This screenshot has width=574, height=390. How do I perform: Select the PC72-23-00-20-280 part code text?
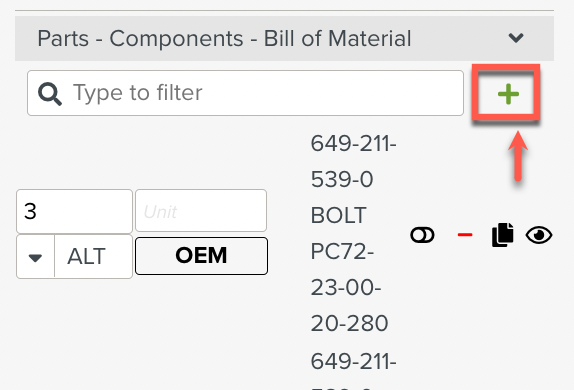pyautogui.click(x=349, y=287)
